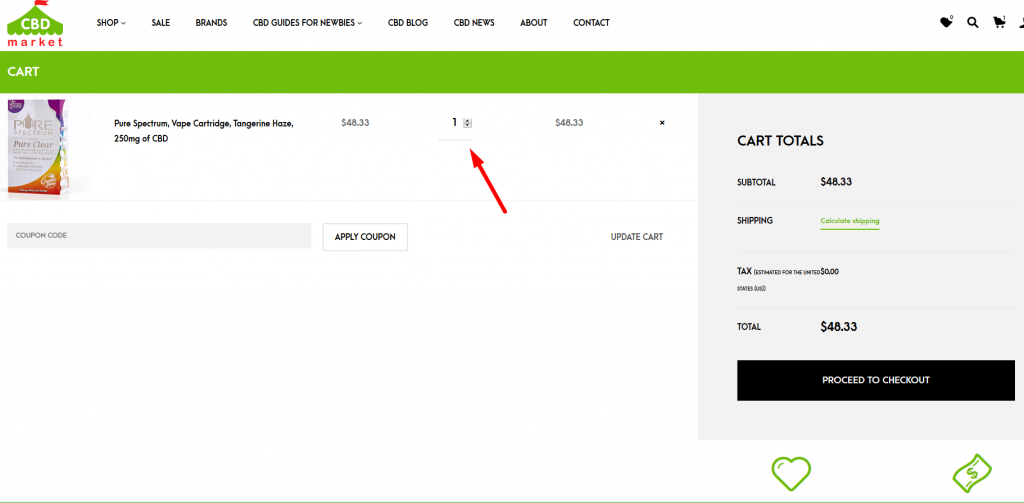The image size is (1024, 503).
Task: Open the shopping cart icon in header
Action: pyautogui.click(x=999, y=22)
